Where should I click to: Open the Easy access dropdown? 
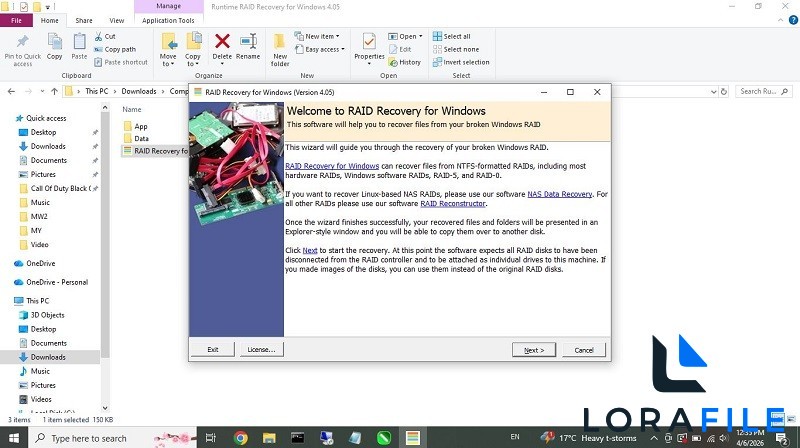[x=319, y=49]
